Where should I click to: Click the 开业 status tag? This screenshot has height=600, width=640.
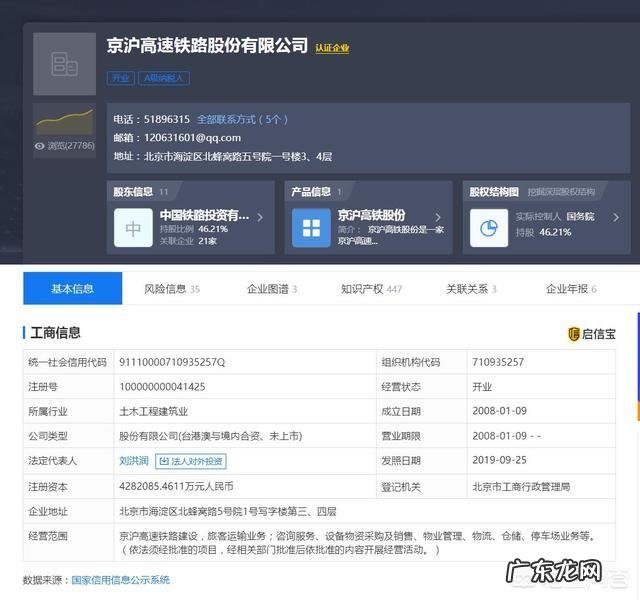pos(121,78)
